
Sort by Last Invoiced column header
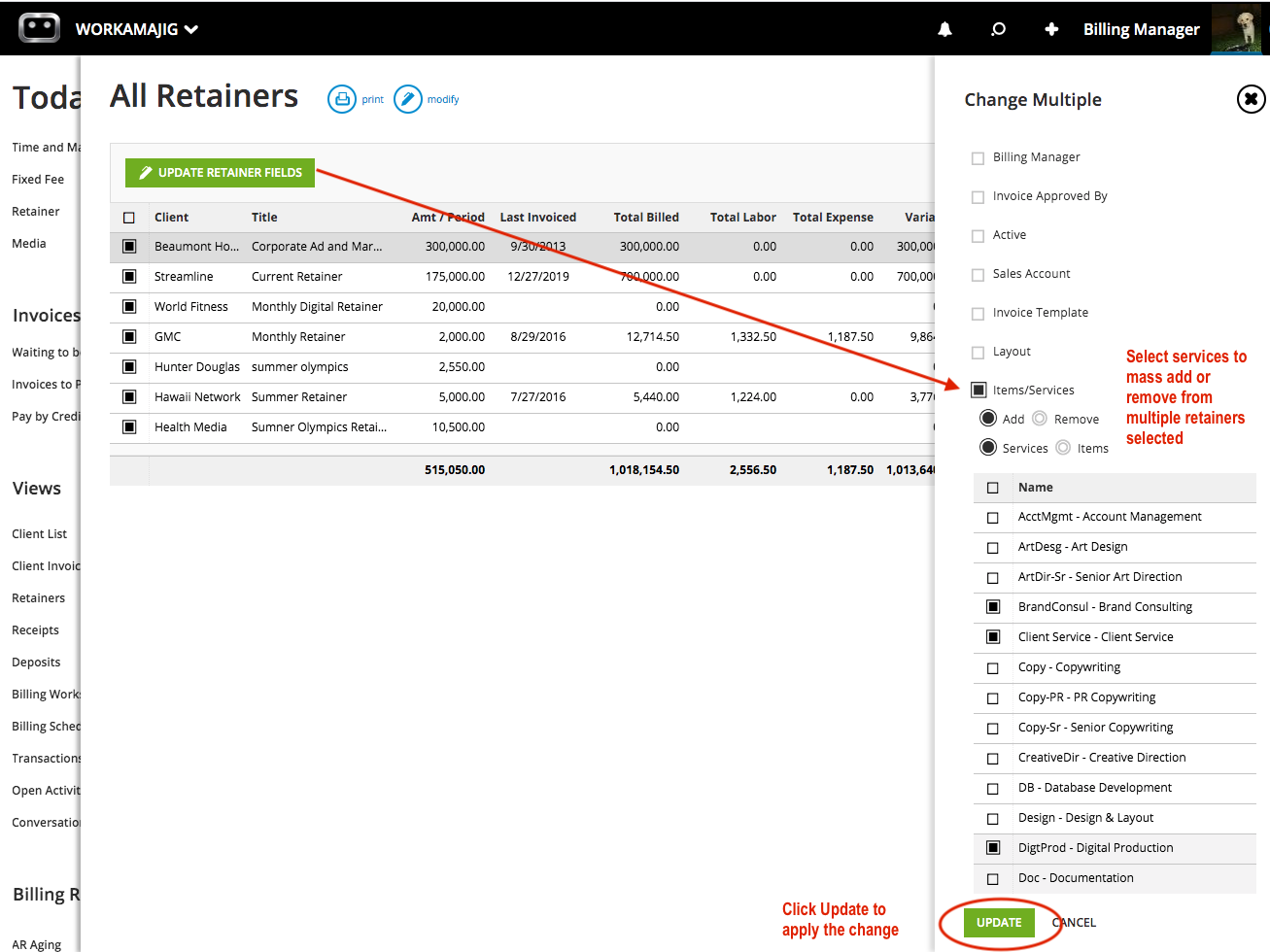[x=538, y=218]
